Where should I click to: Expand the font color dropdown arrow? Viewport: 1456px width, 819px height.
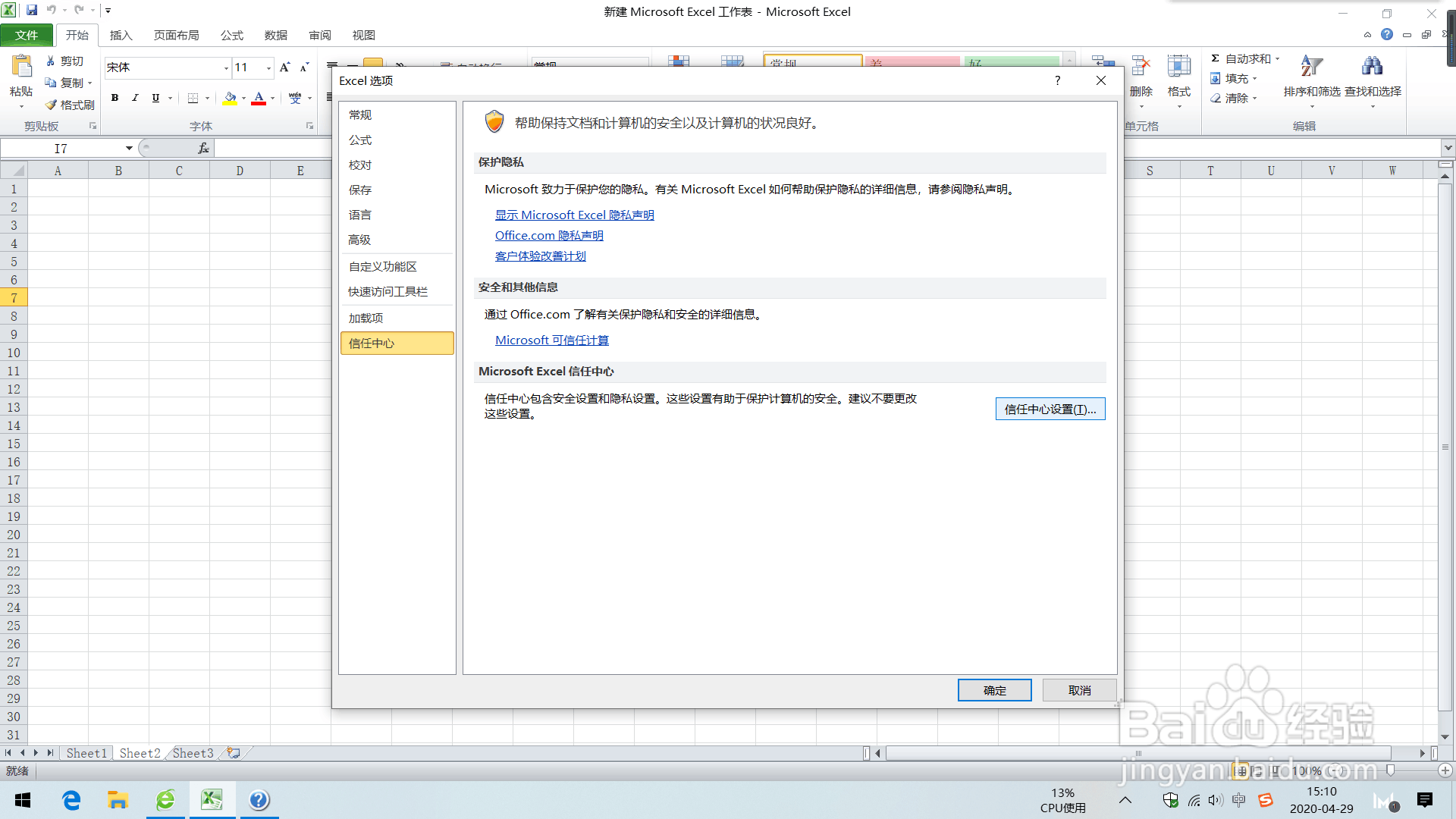click(x=272, y=98)
